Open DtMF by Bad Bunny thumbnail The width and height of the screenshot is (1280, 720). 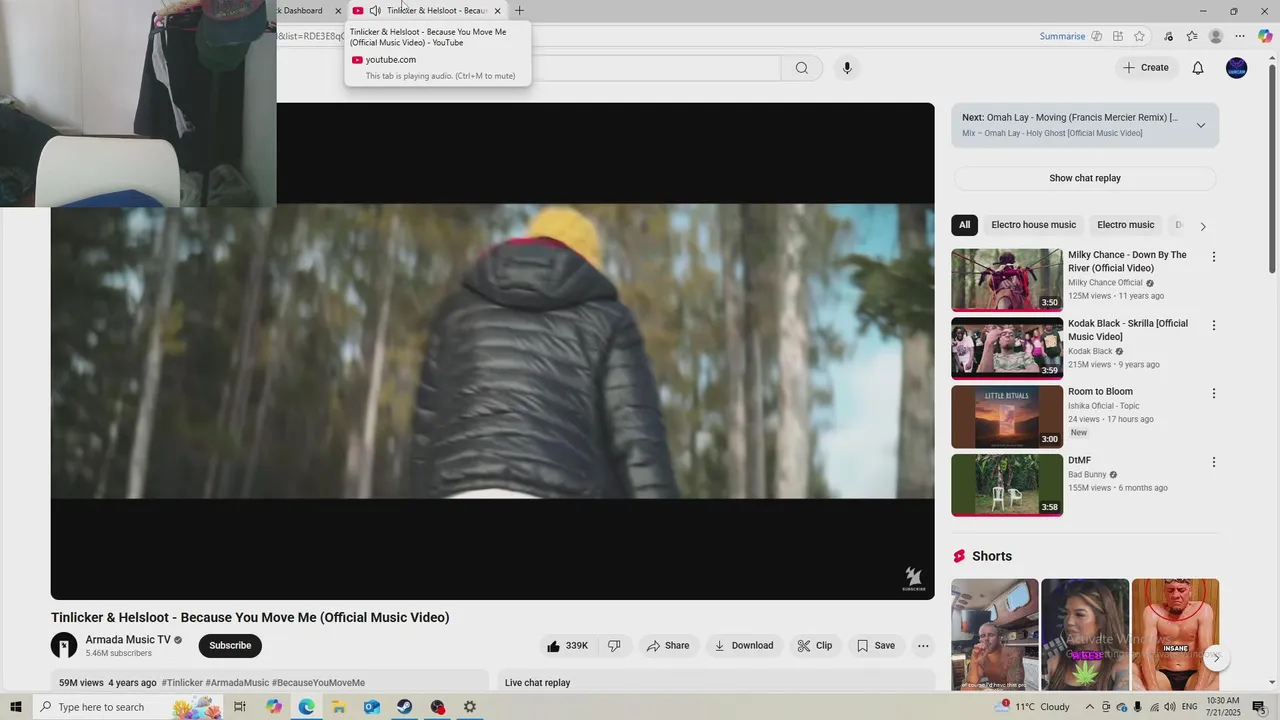pos(1007,485)
